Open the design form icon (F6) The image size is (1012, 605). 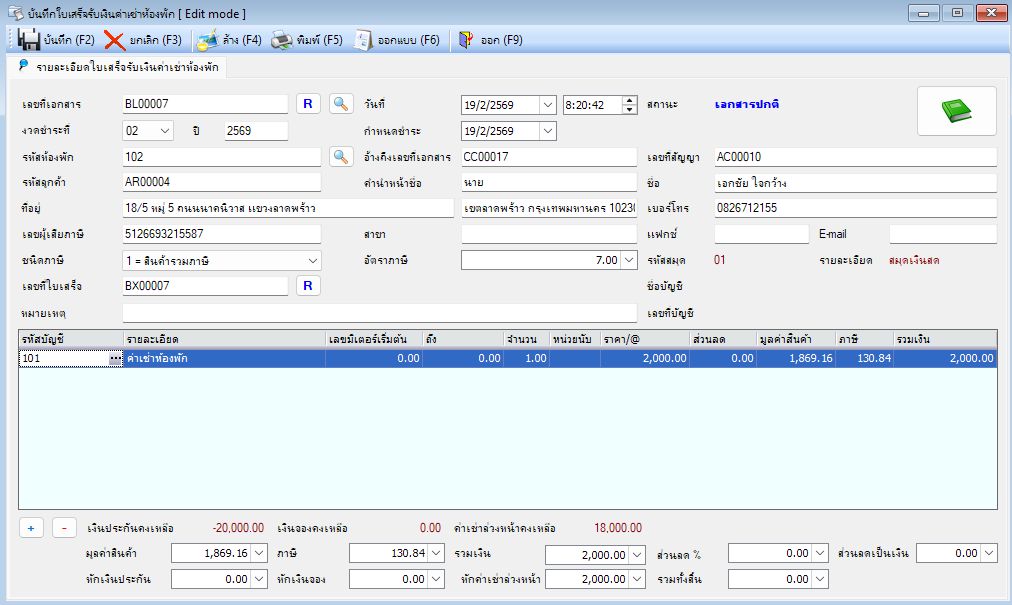pyautogui.click(x=363, y=40)
